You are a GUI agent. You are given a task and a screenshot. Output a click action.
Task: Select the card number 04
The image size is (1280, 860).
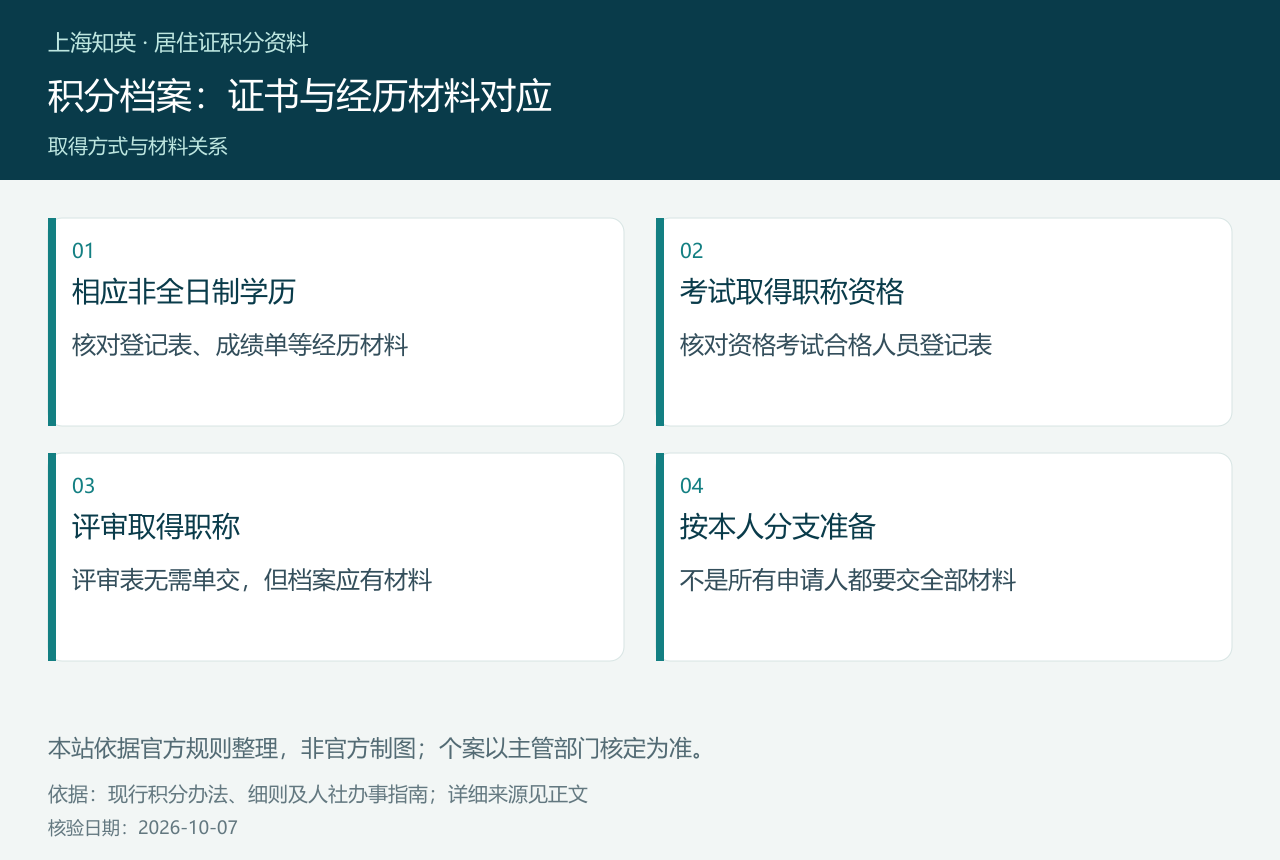click(692, 486)
